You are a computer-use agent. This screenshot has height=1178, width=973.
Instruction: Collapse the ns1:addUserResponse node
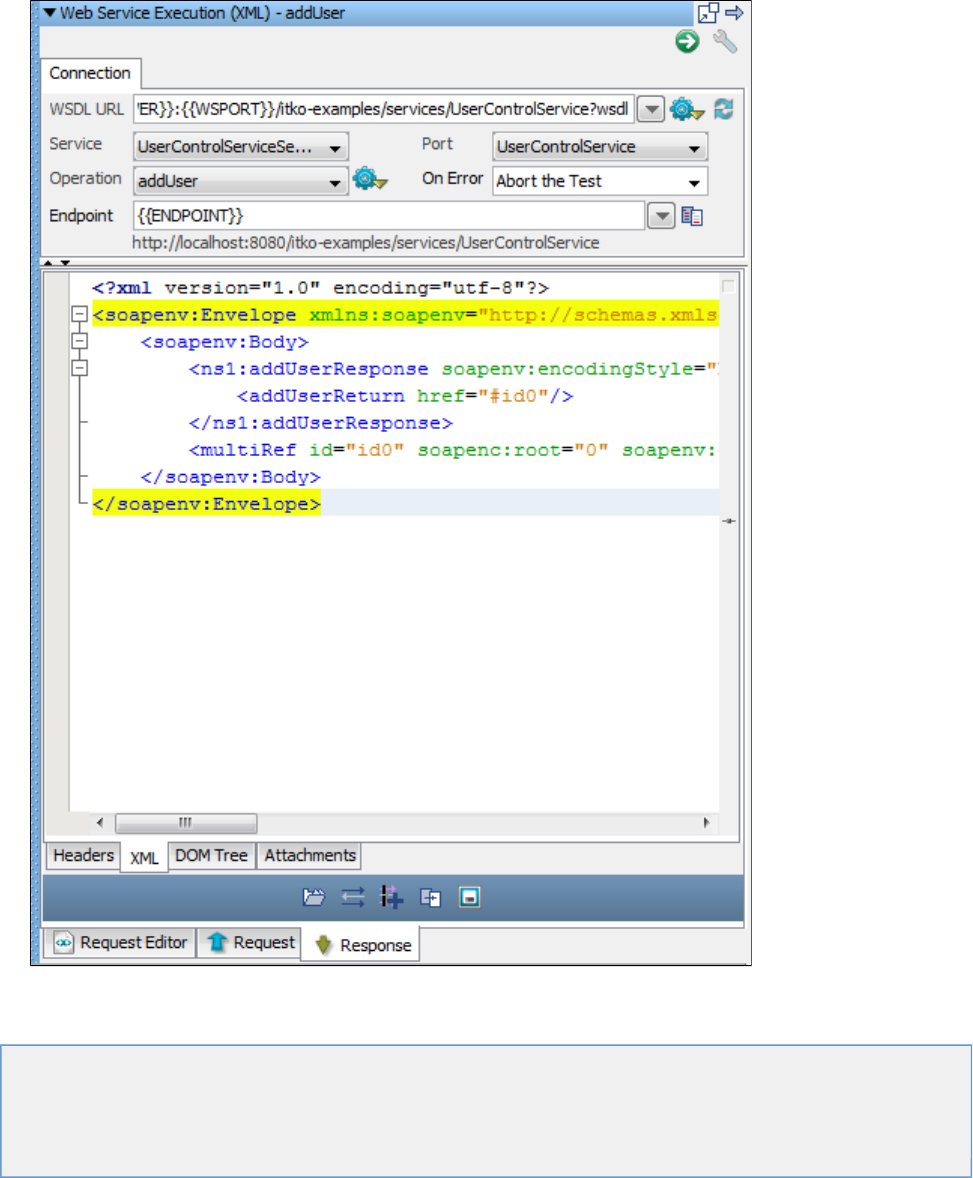(x=79, y=368)
